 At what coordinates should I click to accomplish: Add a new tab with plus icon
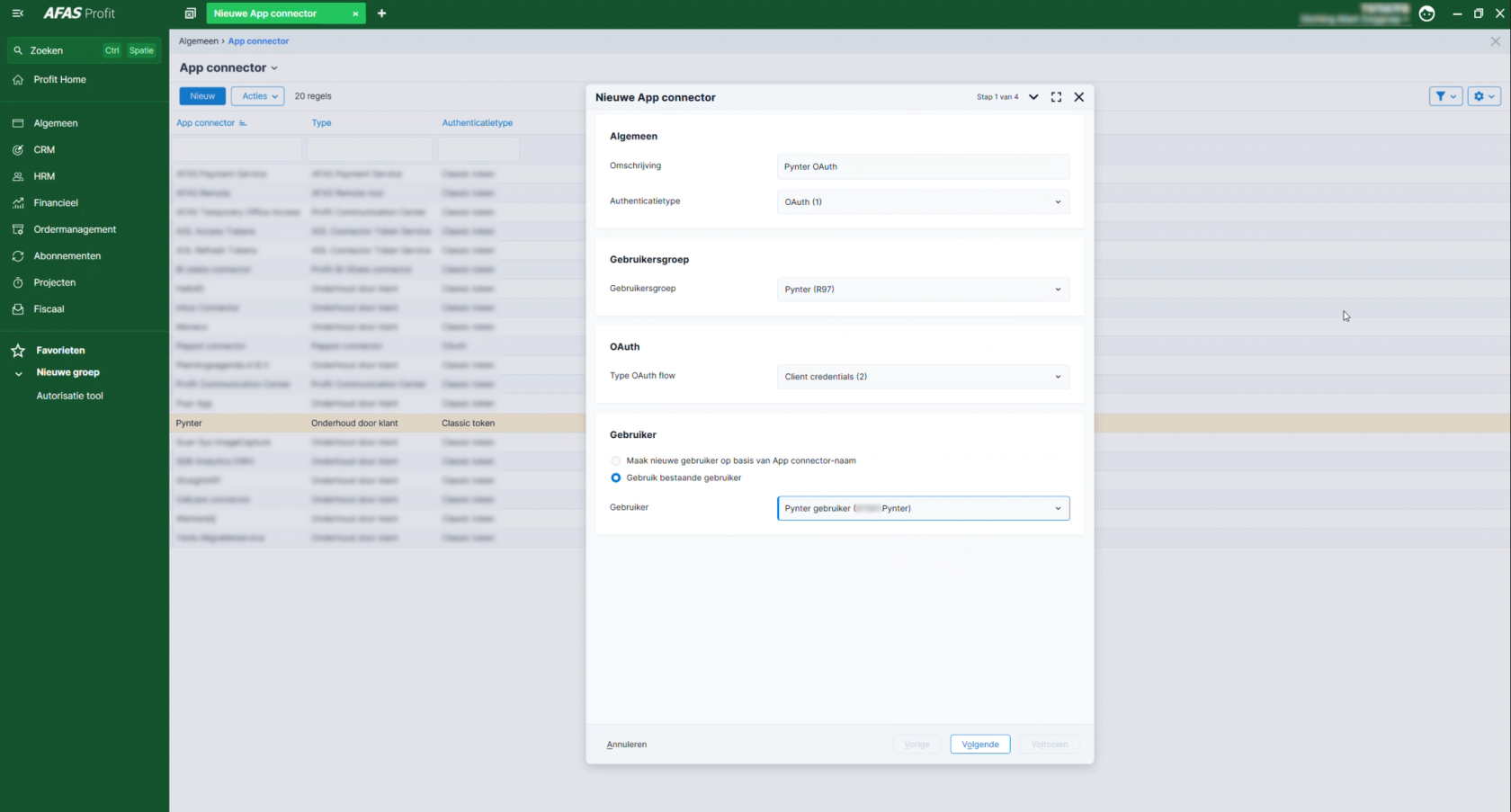[x=381, y=13]
